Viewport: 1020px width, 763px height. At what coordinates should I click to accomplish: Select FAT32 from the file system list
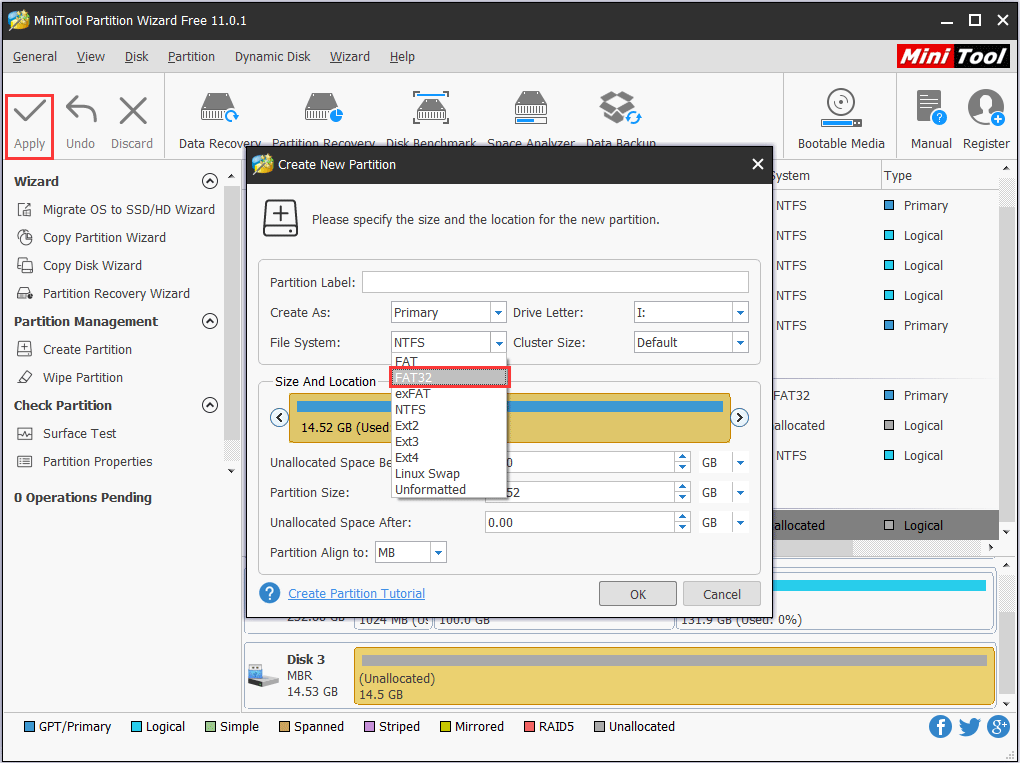coord(448,377)
